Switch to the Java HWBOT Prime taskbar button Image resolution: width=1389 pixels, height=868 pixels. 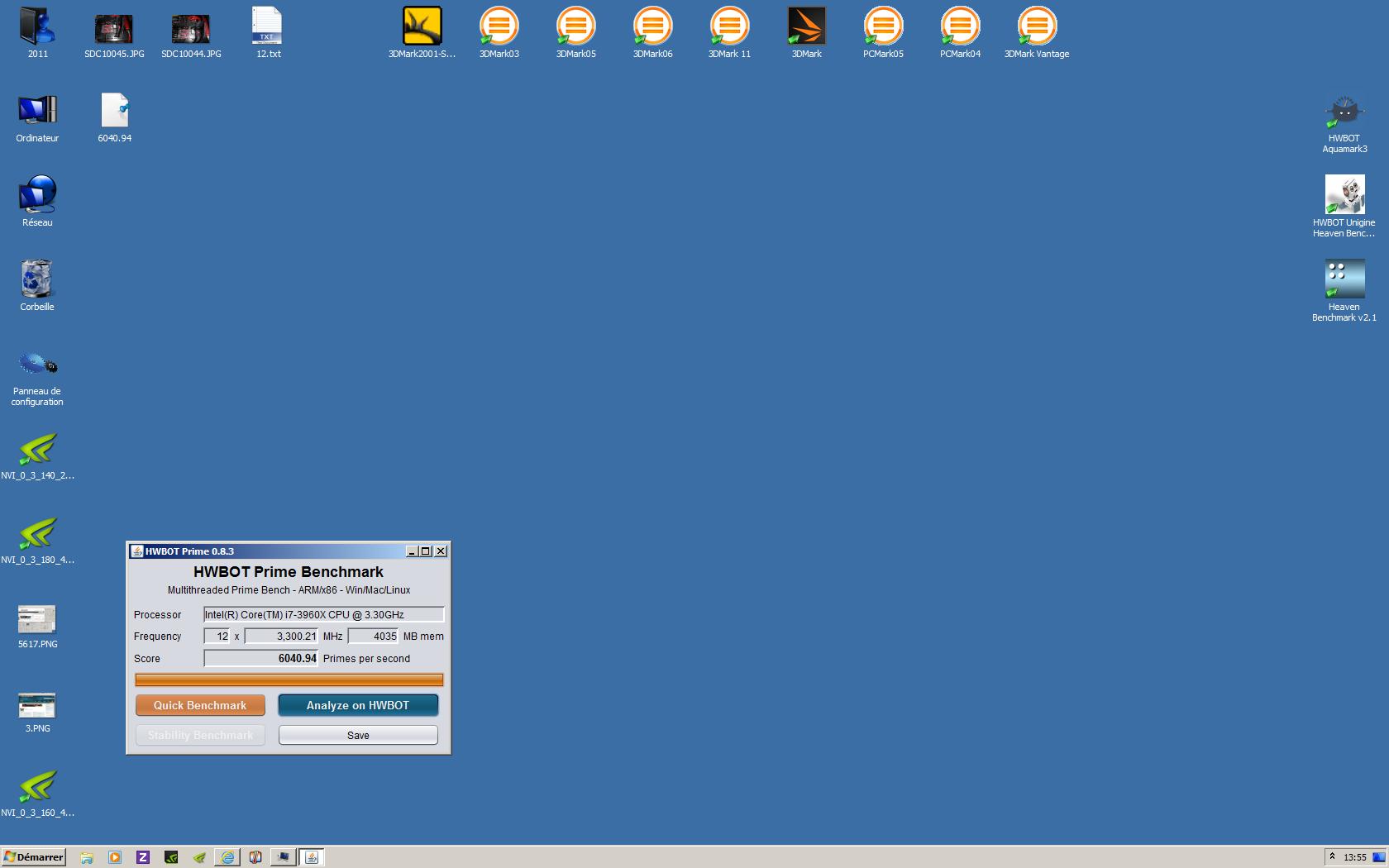point(312,857)
